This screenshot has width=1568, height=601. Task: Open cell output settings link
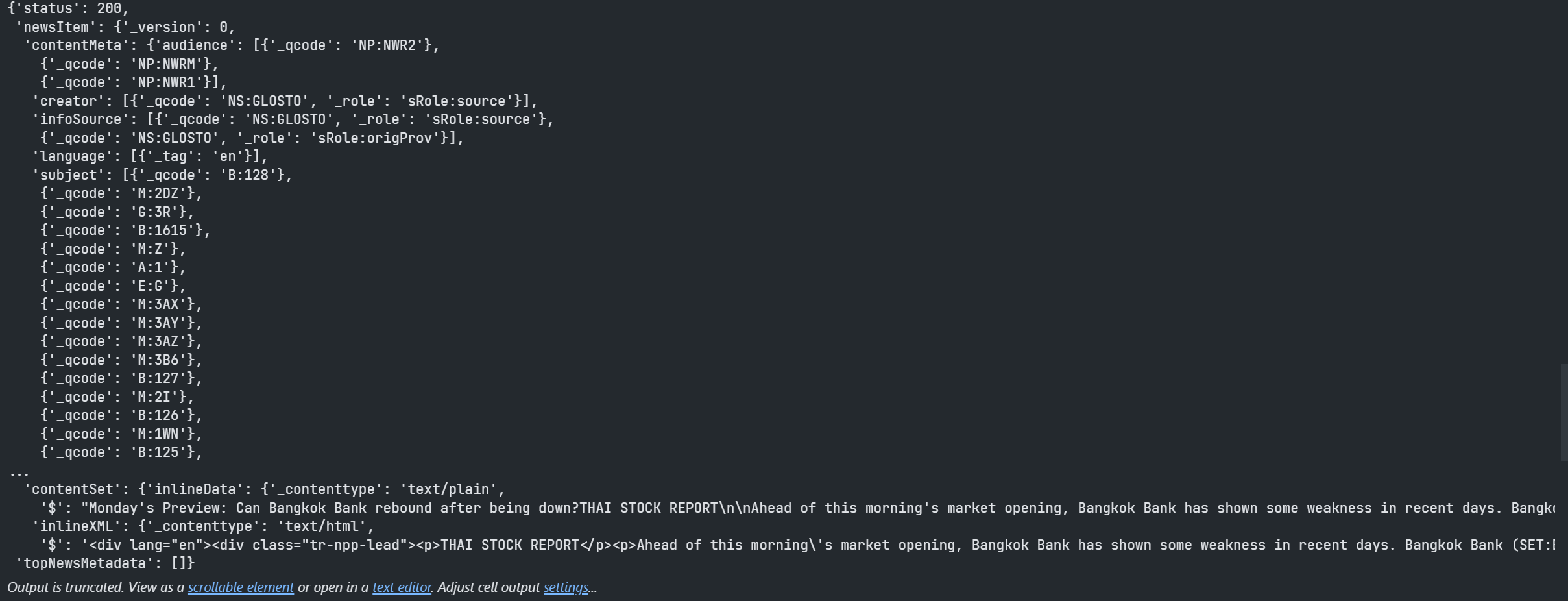(566, 587)
